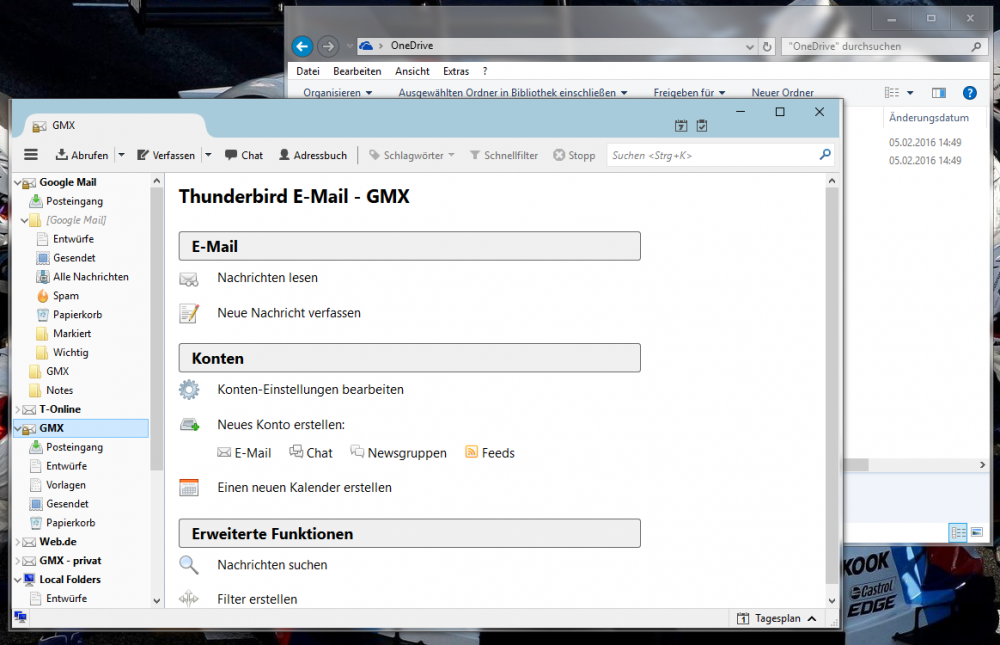Click Filter erstellen

pos(257,599)
